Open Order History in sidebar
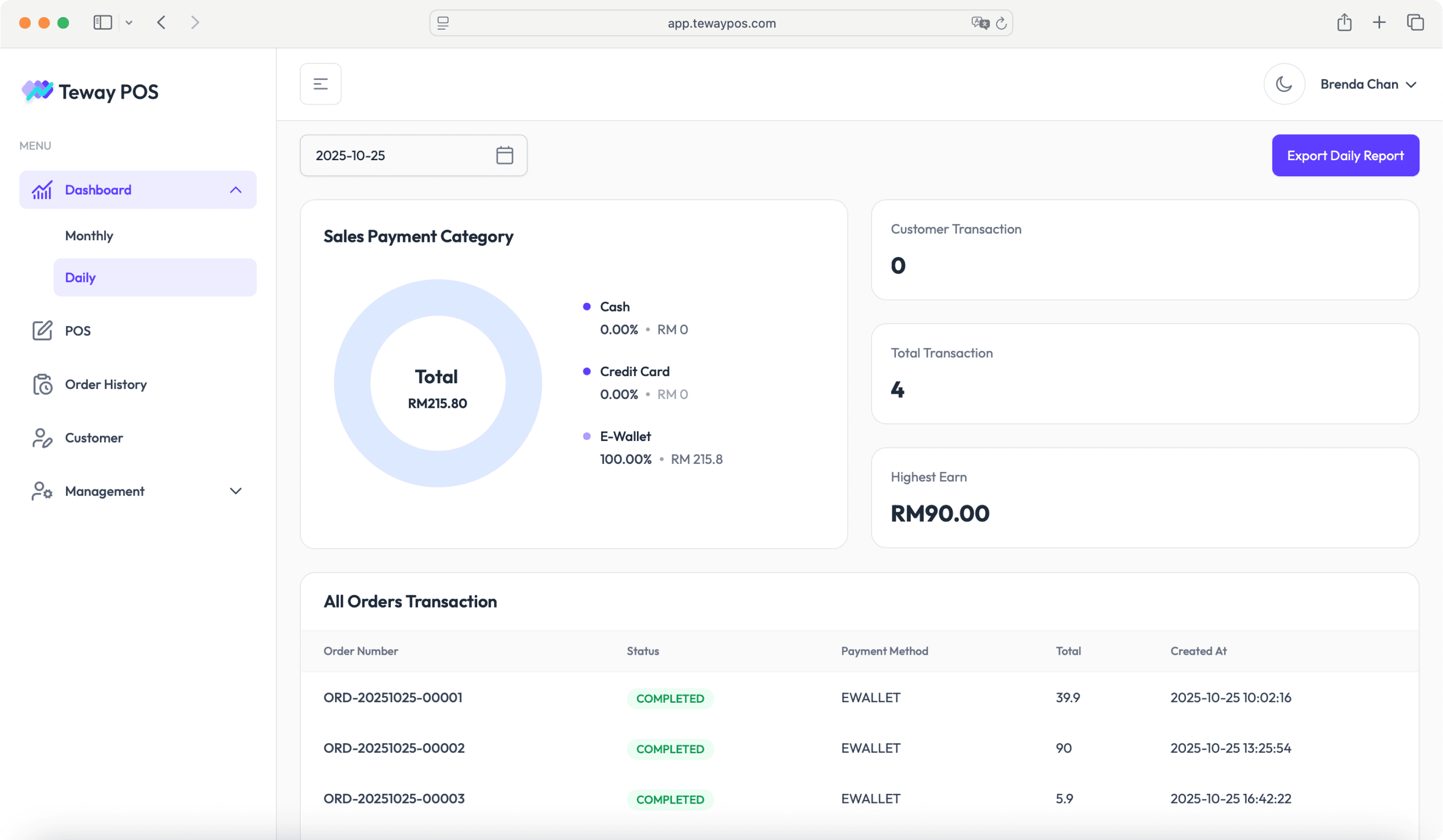1443x840 pixels. pyautogui.click(x=105, y=384)
